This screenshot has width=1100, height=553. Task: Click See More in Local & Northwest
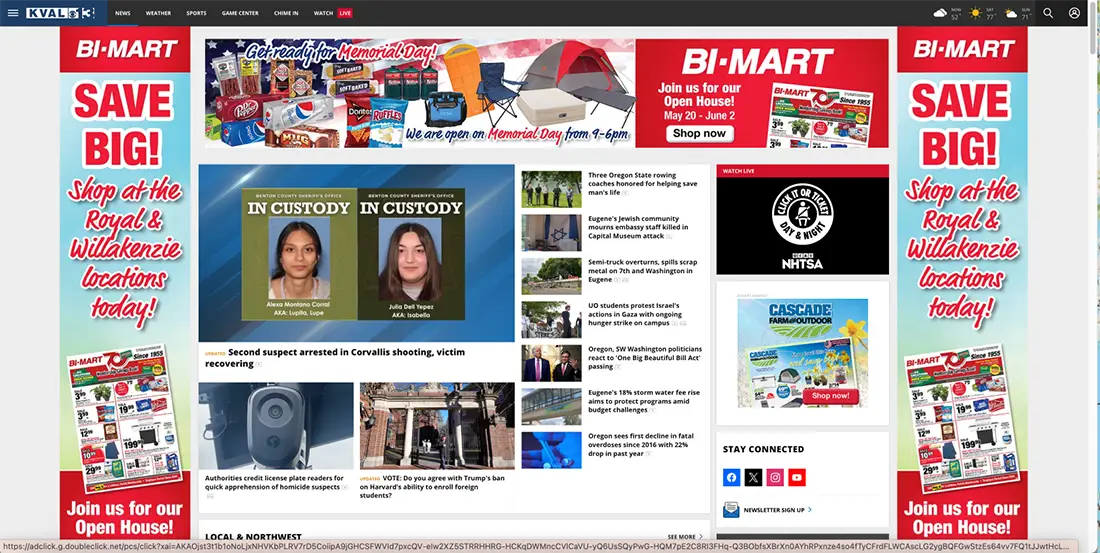685,537
